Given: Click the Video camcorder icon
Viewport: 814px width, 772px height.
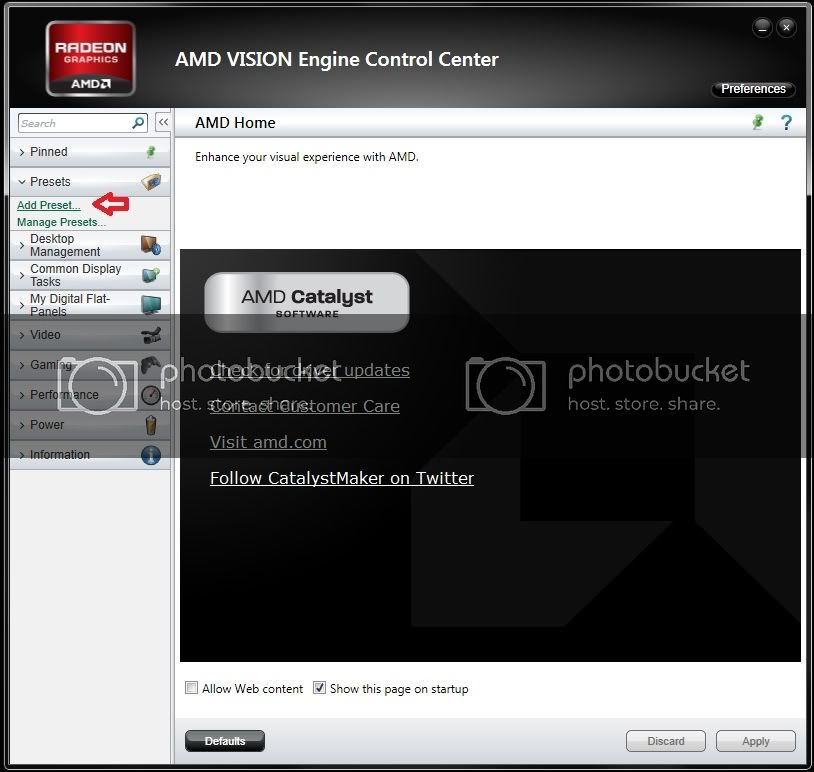Looking at the screenshot, I should click(151, 335).
